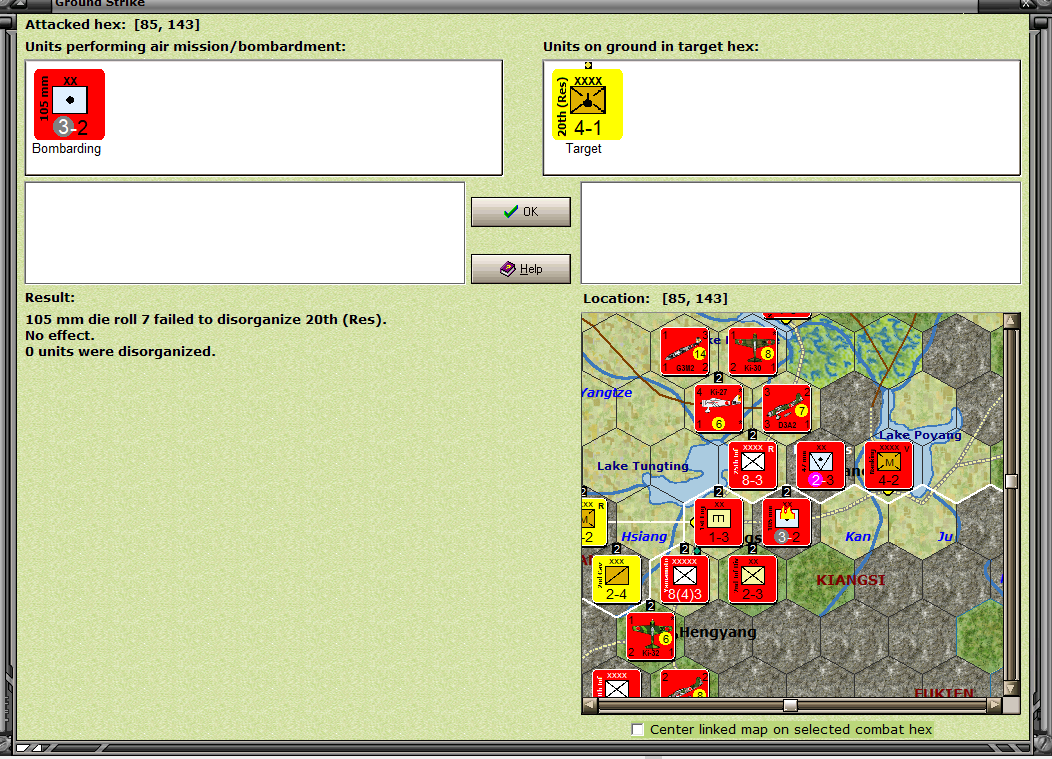Viewport: 1052px width, 759px height.
Task: Enable Center linked map on selected combat hex
Action: (637, 729)
